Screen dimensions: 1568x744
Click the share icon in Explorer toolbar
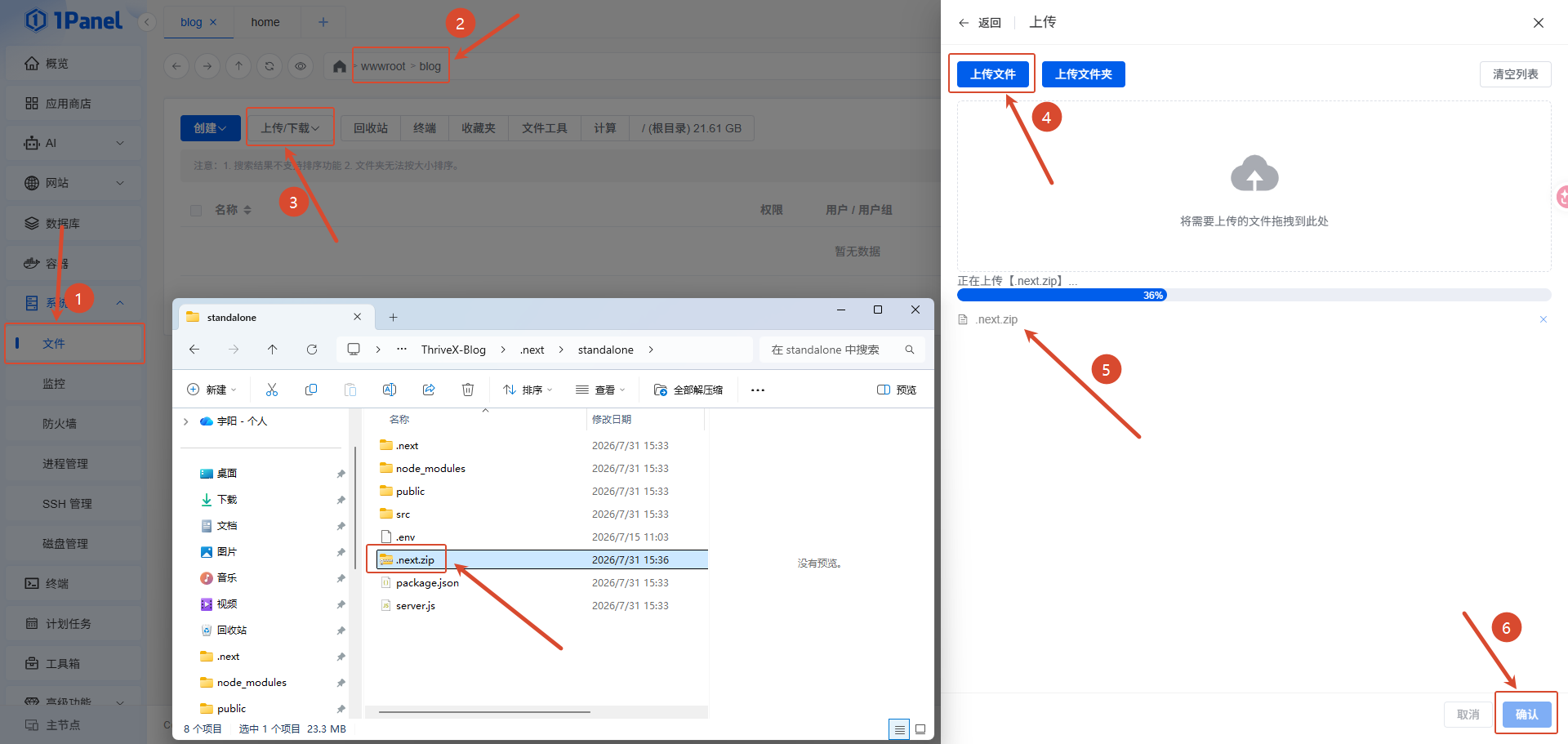(x=429, y=390)
